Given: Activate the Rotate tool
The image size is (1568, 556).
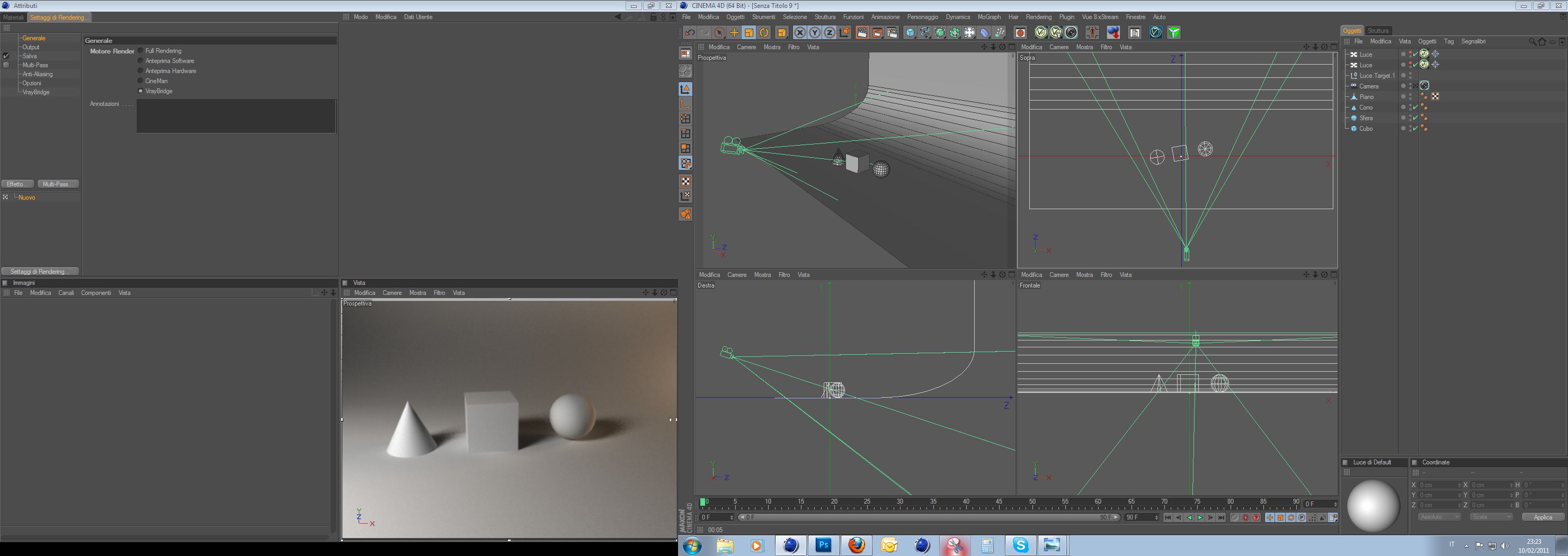Looking at the screenshot, I should coord(764,33).
